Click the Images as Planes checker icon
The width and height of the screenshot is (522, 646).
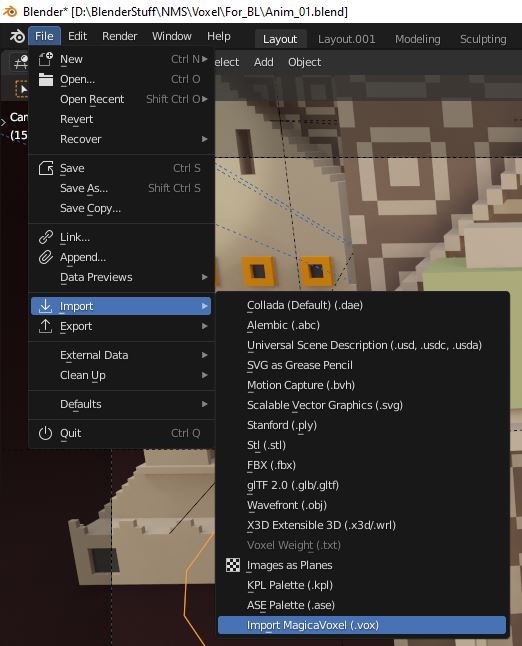[x=233, y=565]
